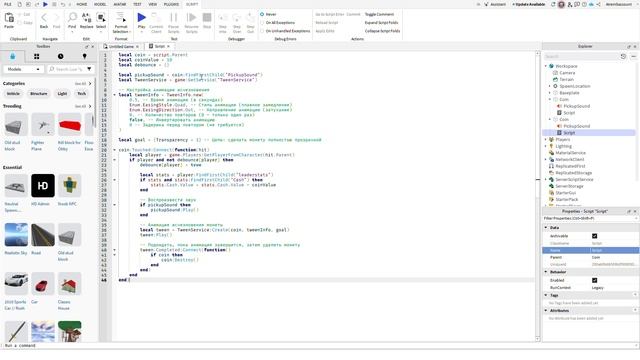The width and height of the screenshot is (640, 360).
Task: Select Terrain in the Explorer
Action: click(x=566, y=80)
